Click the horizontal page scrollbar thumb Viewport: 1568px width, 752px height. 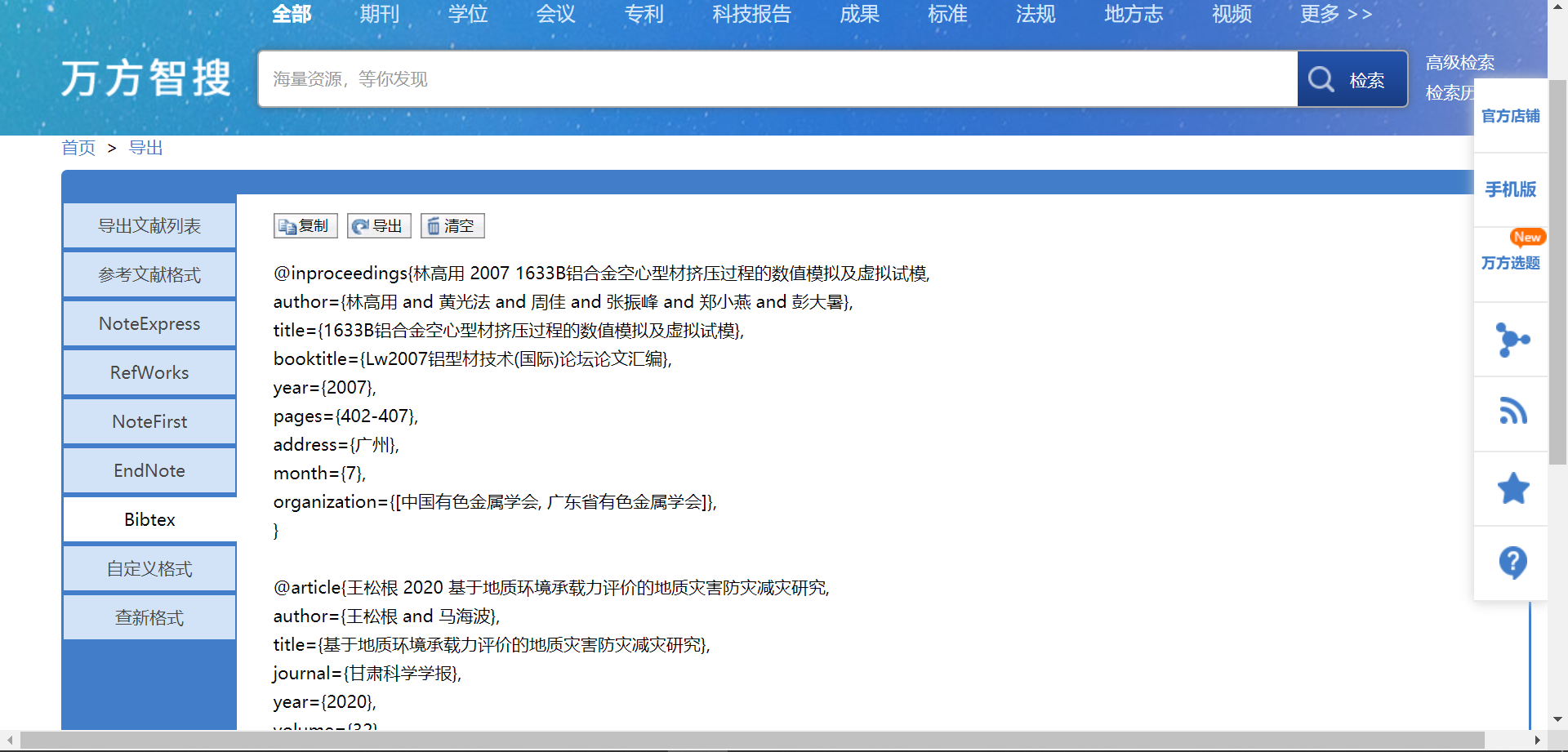pyautogui.click(x=752, y=740)
